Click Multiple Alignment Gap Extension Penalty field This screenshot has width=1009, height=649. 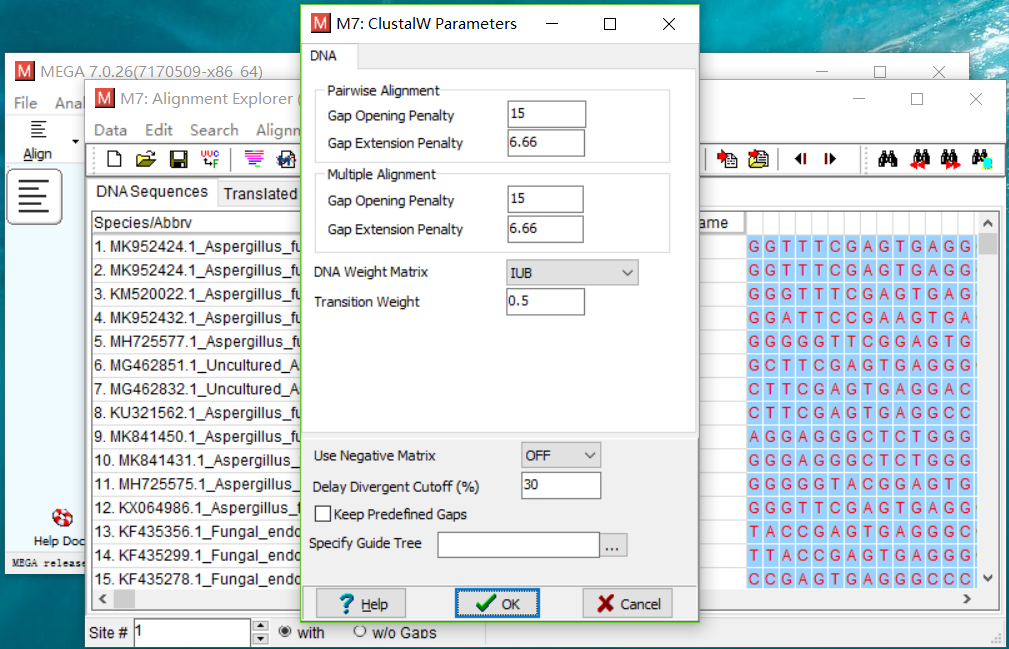(x=545, y=229)
